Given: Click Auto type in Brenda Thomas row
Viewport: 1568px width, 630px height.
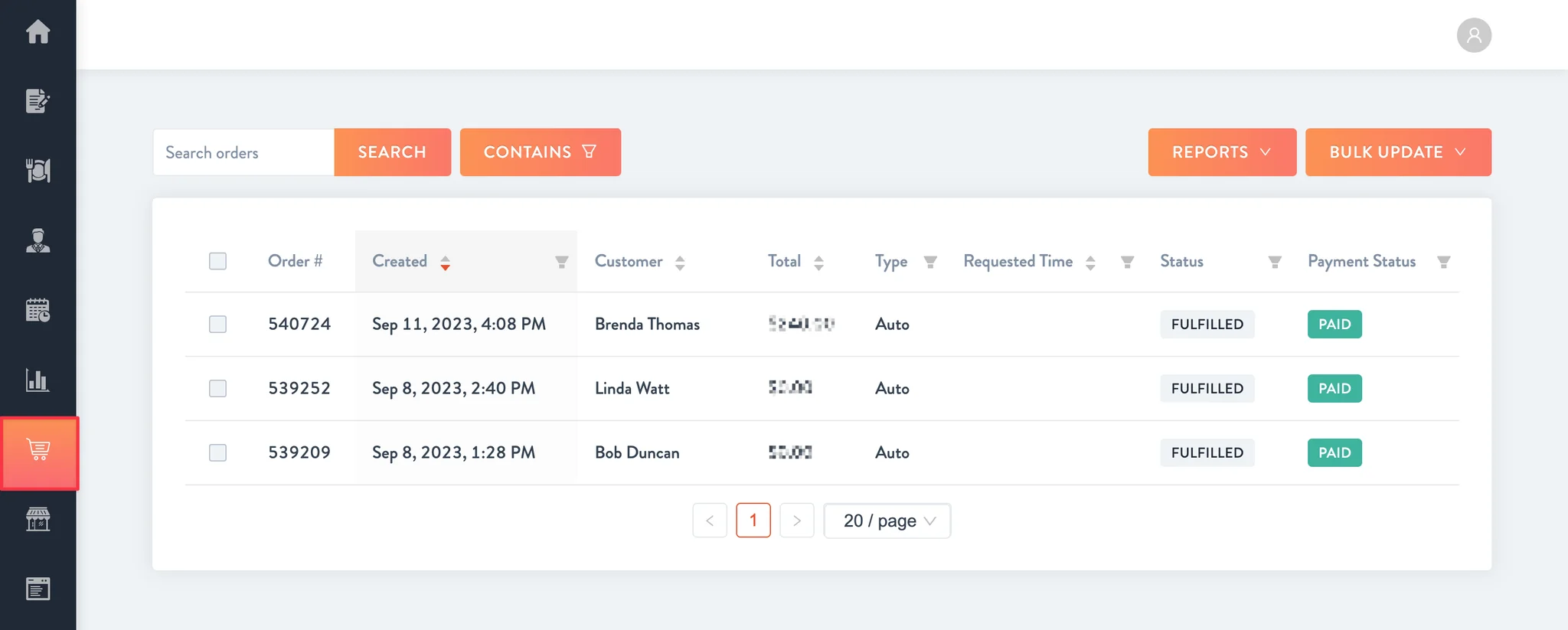Looking at the screenshot, I should click(x=892, y=324).
